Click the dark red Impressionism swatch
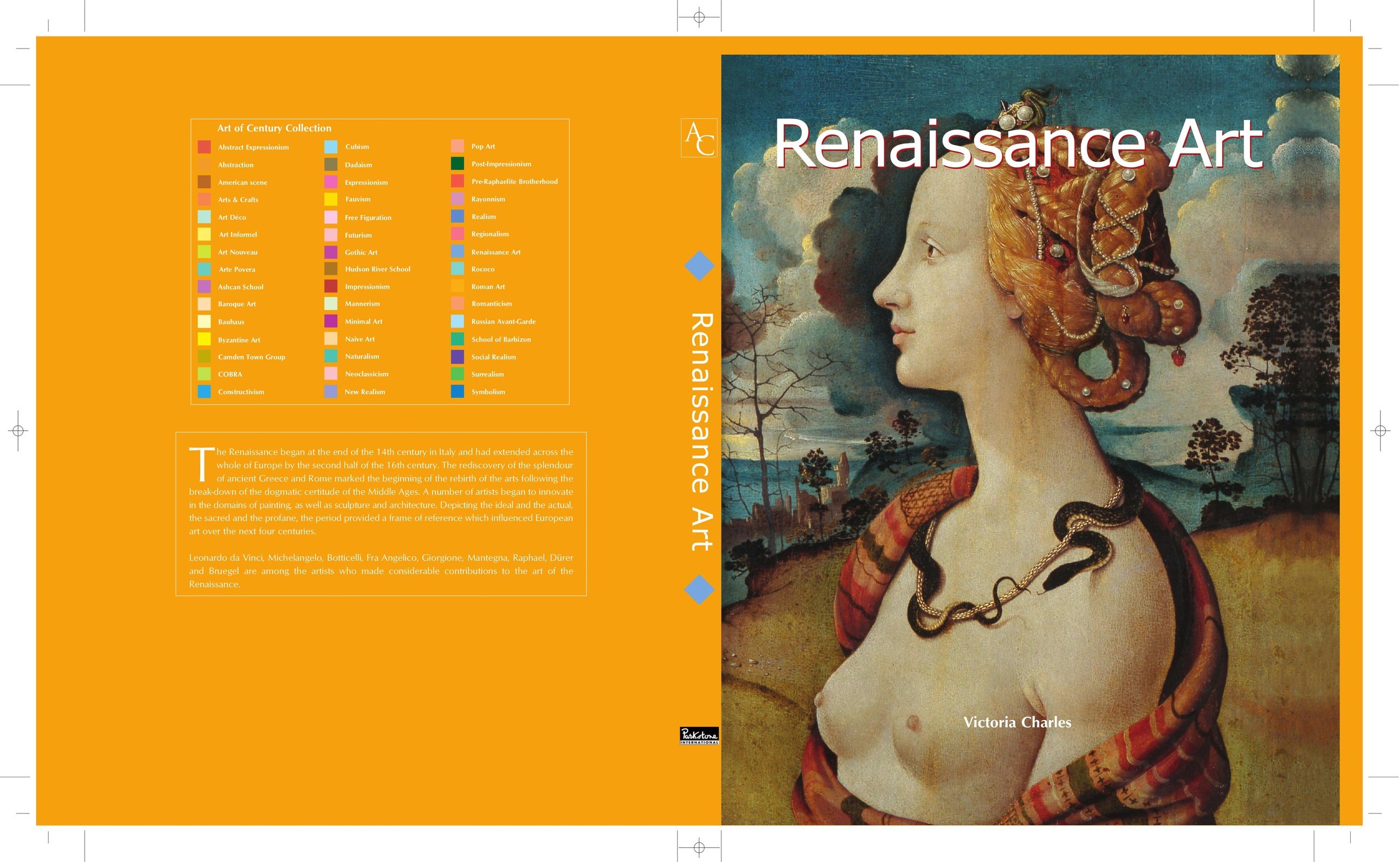Viewport: 1400px width, 862px height. click(331, 286)
